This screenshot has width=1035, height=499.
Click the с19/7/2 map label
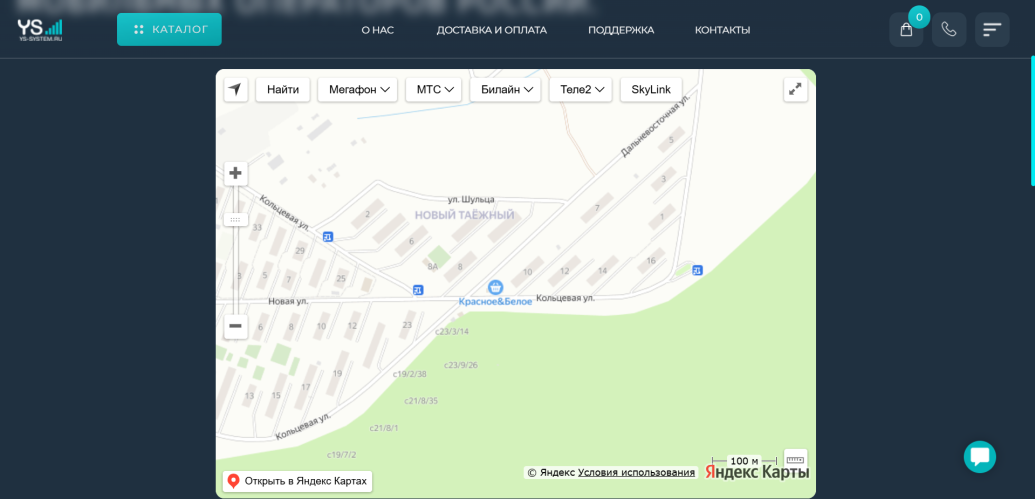pos(342,455)
